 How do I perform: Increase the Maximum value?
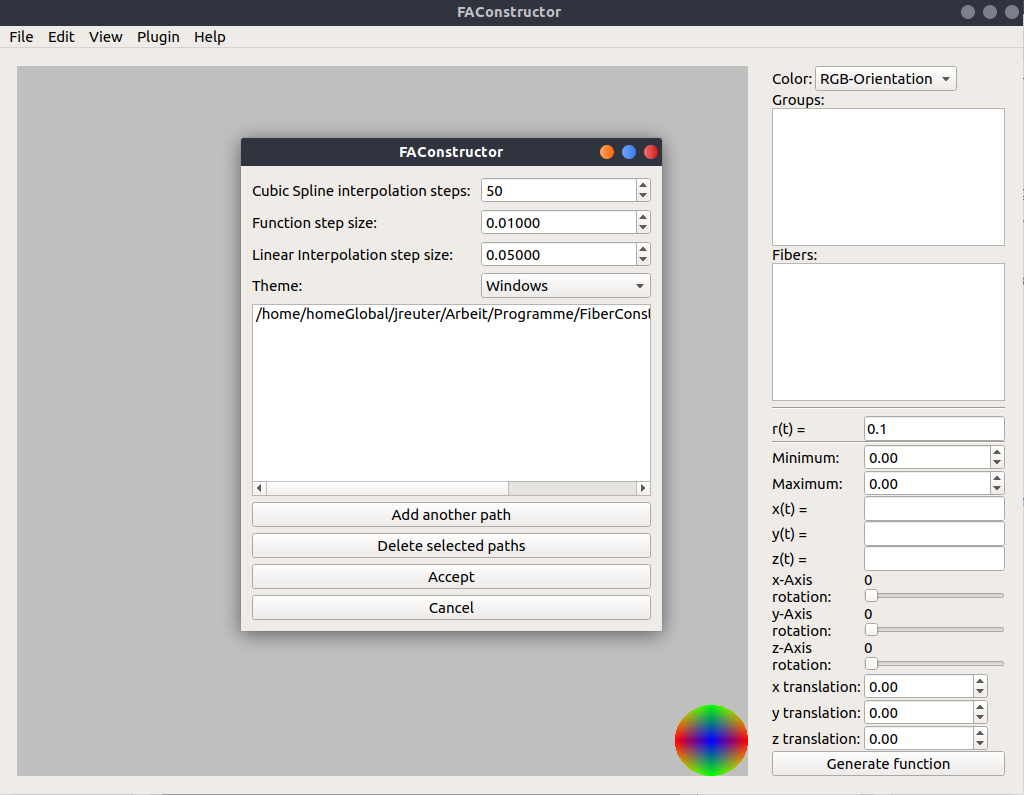pyautogui.click(x=997, y=478)
